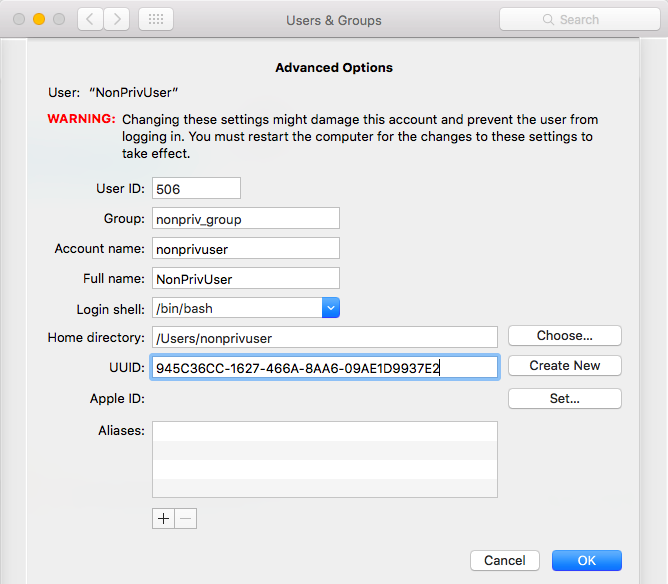The width and height of the screenshot is (668, 584).
Task: Click into the Group text field
Action: 245,218
